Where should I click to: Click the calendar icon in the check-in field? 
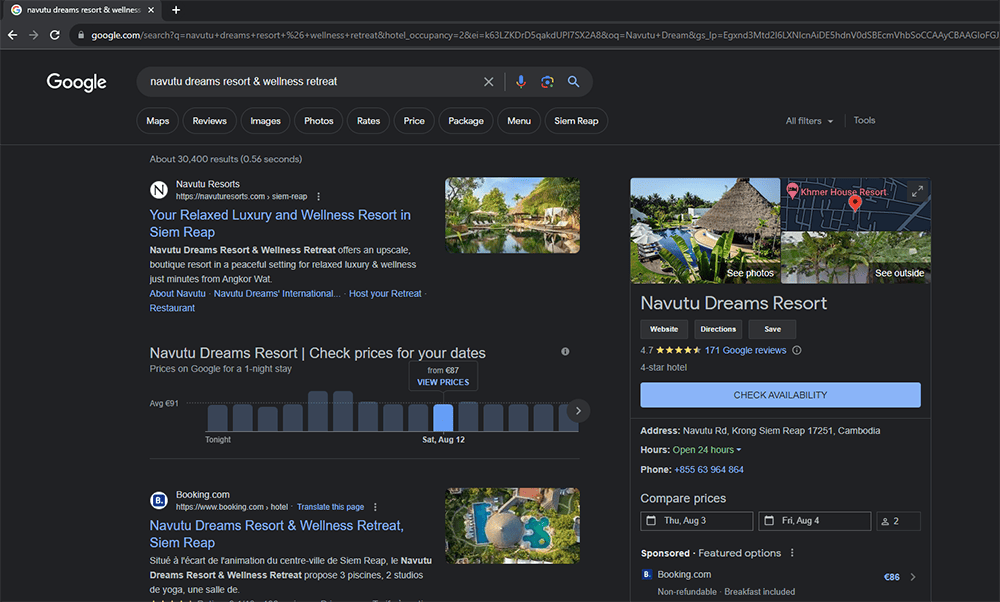pos(651,520)
